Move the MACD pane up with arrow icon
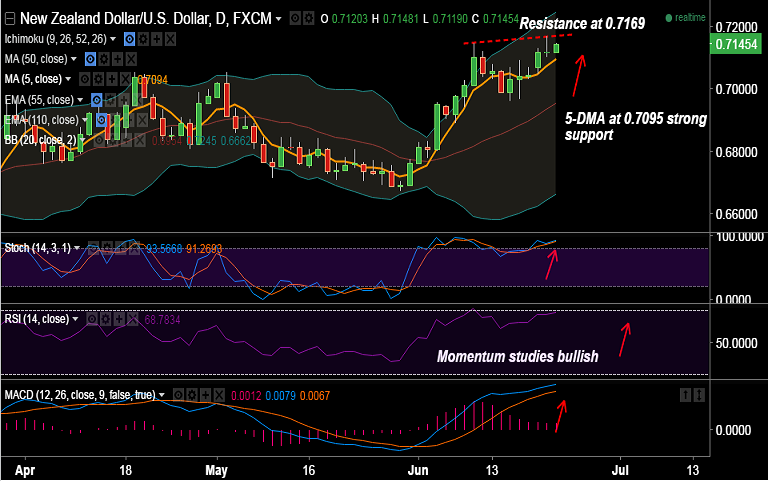Viewport: 768px width, 484px height. pos(685,395)
